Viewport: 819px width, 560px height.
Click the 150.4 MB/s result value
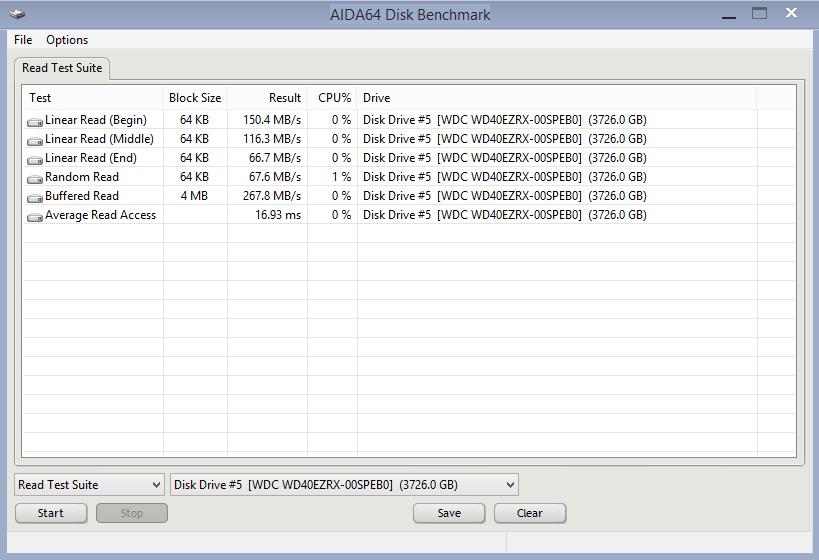pyautogui.click(x=272, y=120)
